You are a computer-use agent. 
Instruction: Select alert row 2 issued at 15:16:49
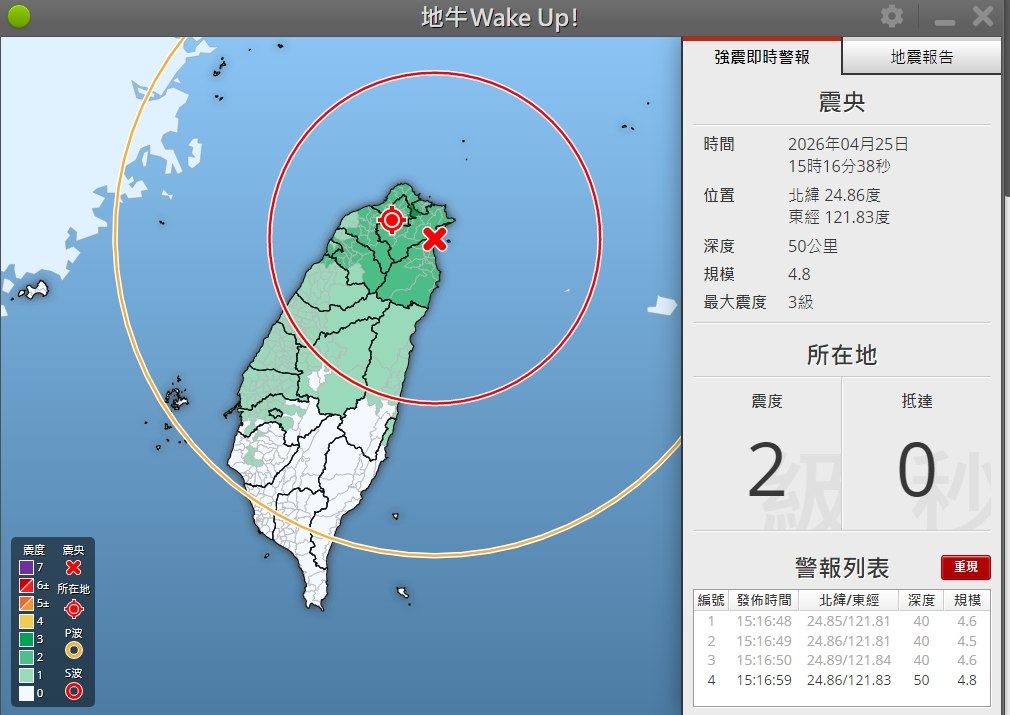[x=842, y=641]
